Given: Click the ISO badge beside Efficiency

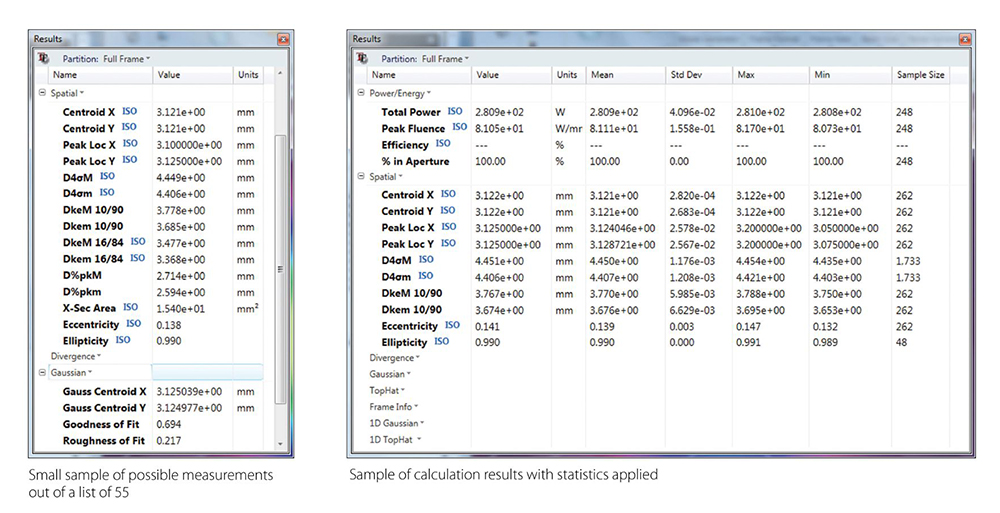Looking at the screenshot, I should 444,144.
